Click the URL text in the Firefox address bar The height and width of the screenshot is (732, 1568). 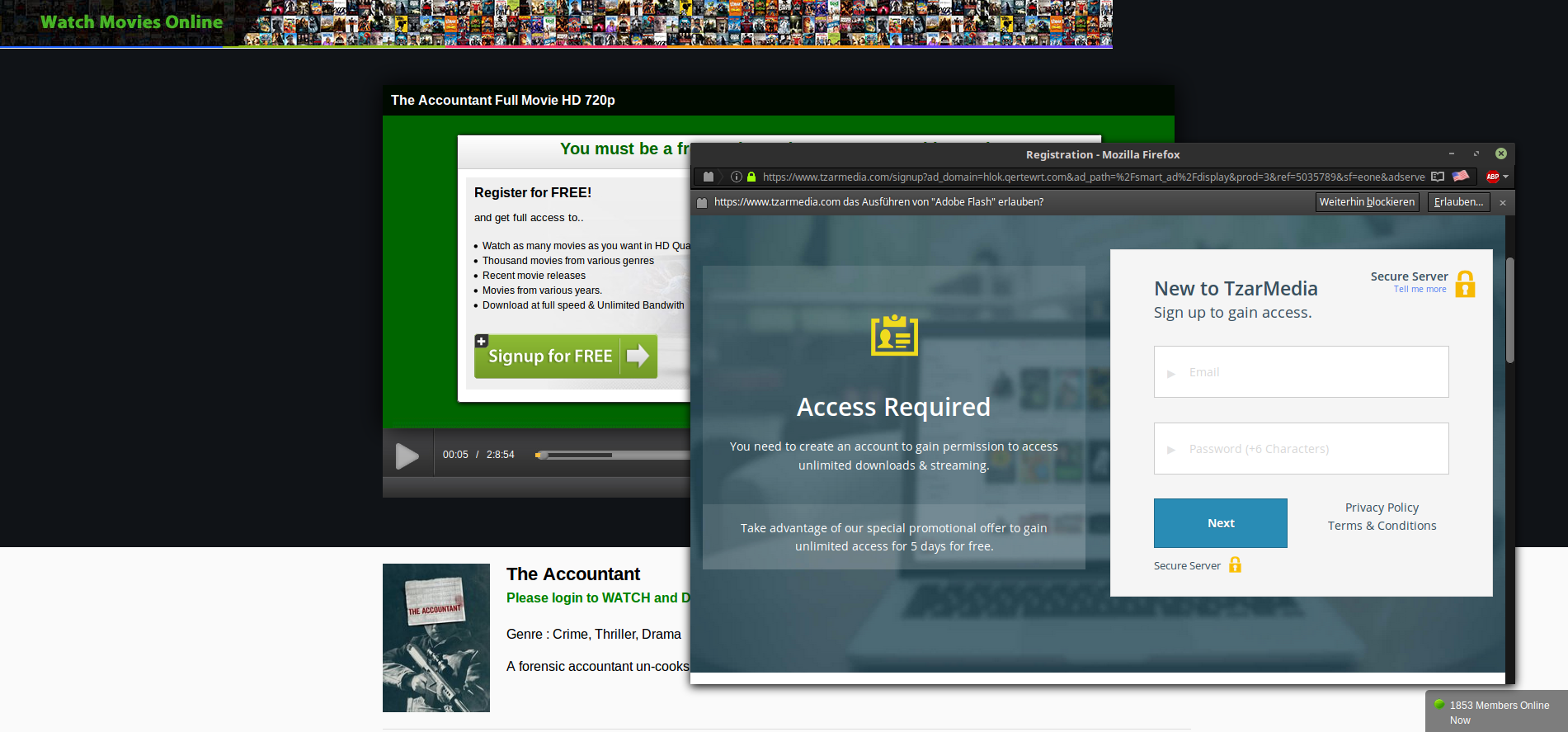pyautogui.click(x=1093, y=177)
